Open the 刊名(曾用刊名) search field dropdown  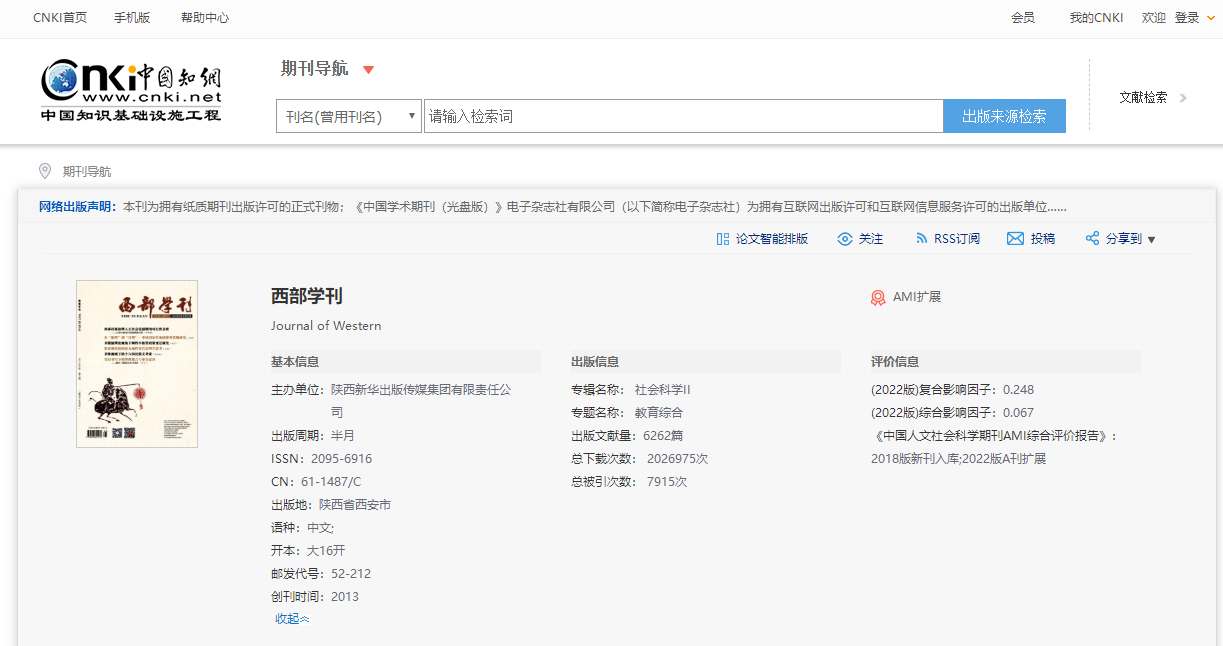[x=349, y=116]
